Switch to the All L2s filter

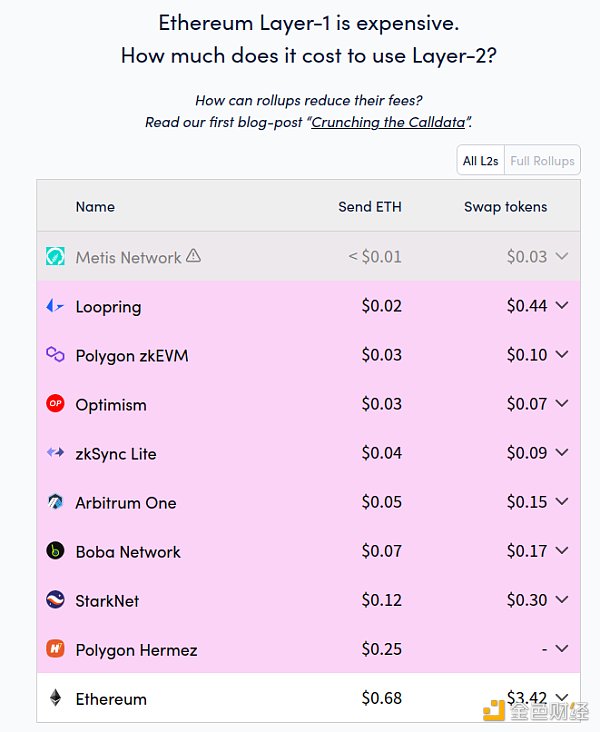480,161
